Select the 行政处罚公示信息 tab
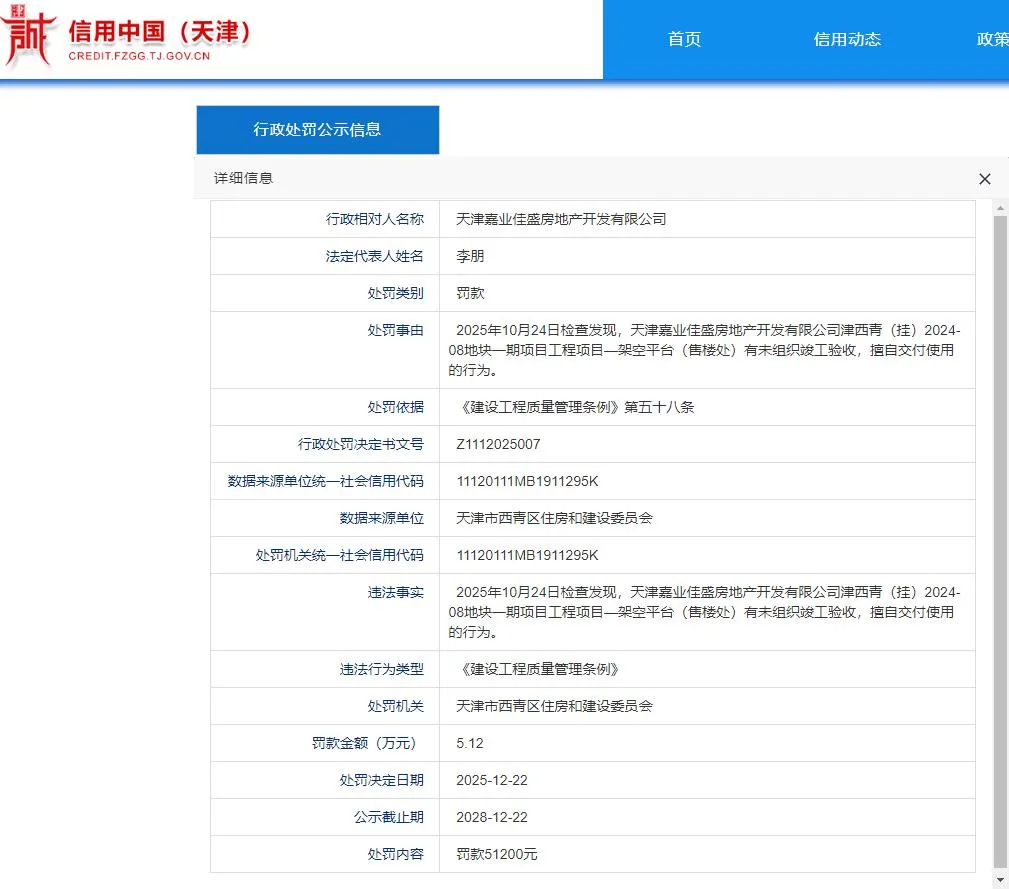Image resolution: width=1009 pixels, height=889 pixels. click(x=317, y=129)
